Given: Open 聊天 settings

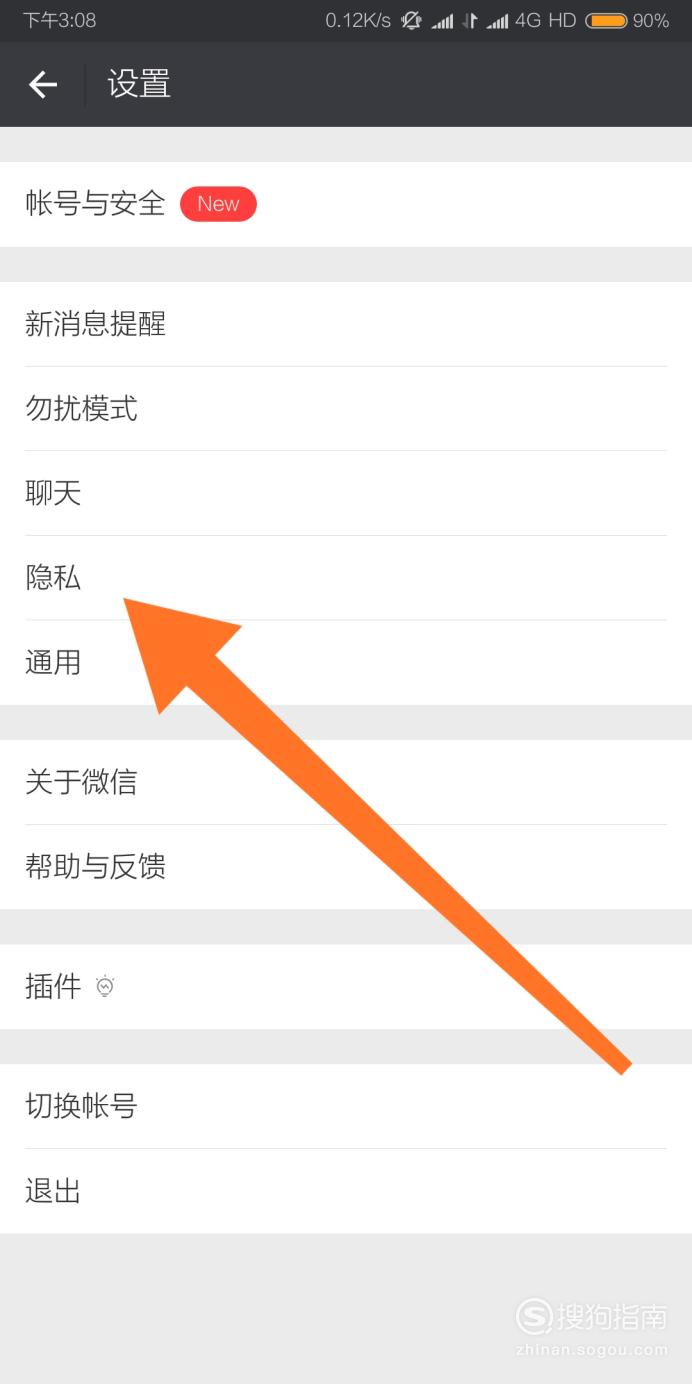Looking at the screenshot, I should (346, 493).
